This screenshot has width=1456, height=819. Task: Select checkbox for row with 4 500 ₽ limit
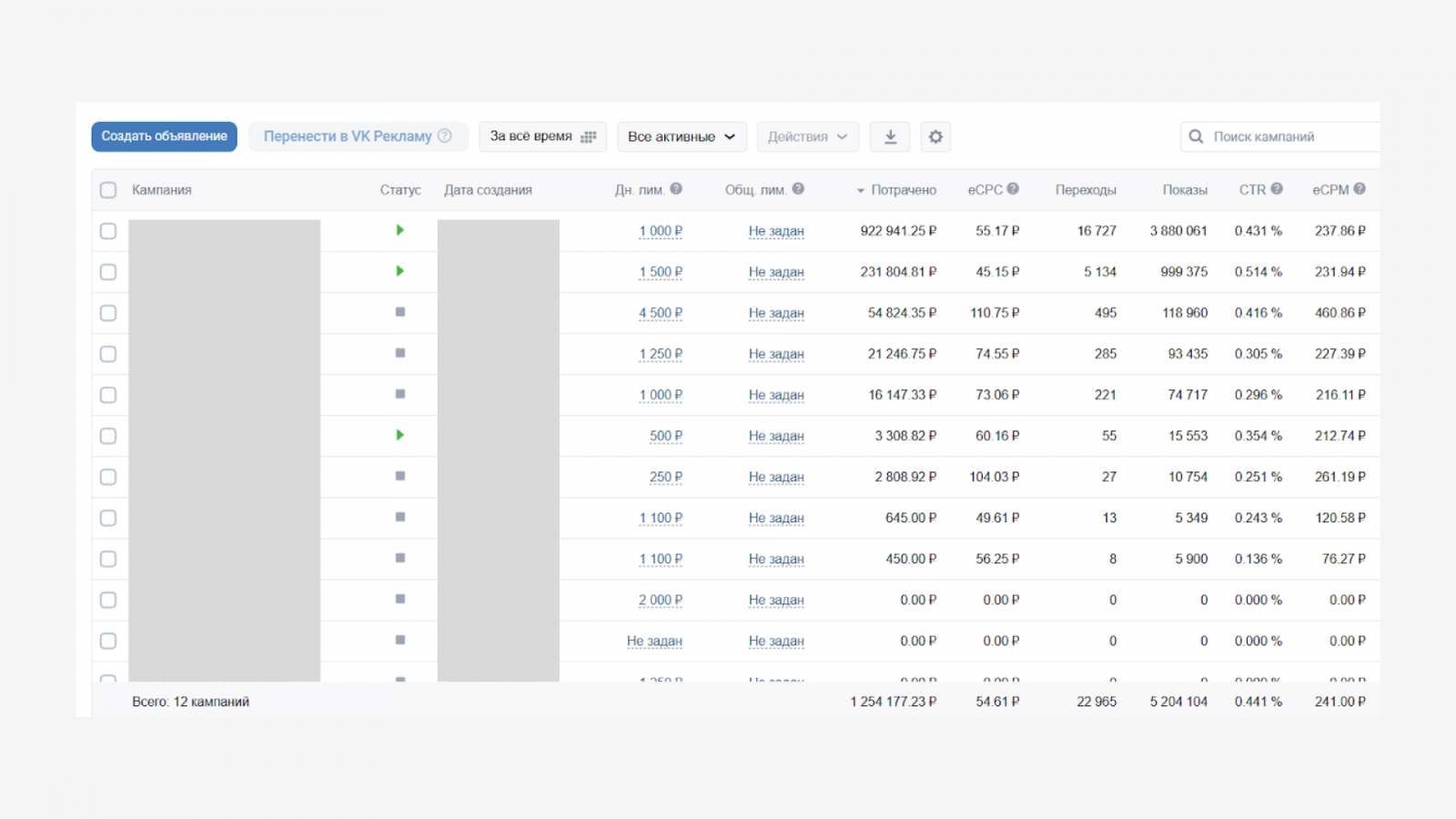click(108, 313)
